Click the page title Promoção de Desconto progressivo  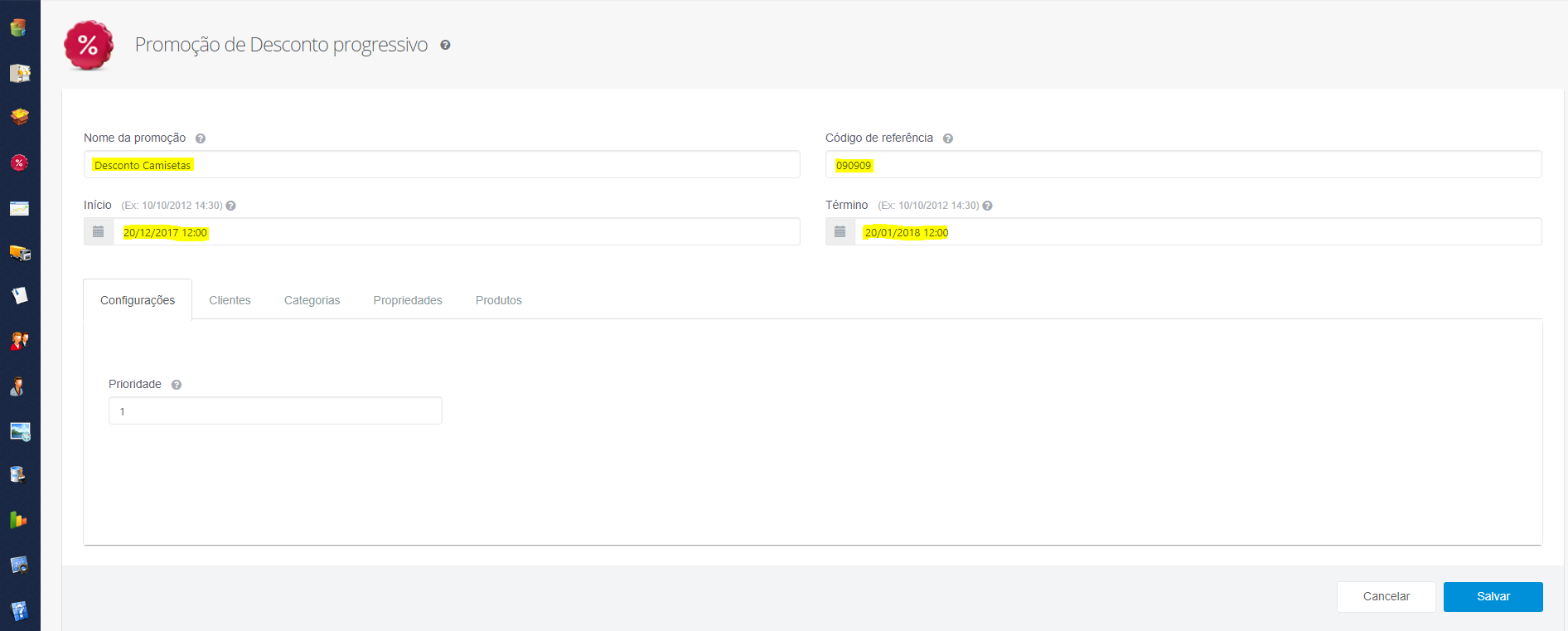pos(281,45)
